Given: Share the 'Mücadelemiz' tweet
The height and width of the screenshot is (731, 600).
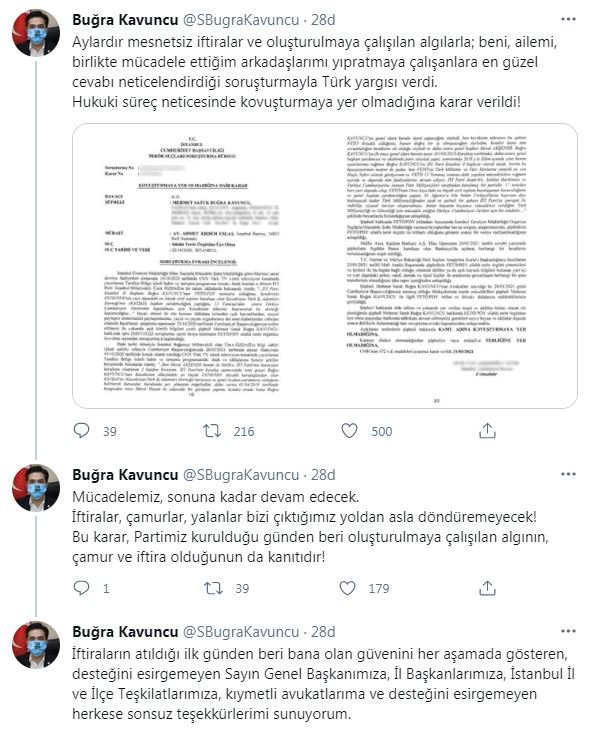Looking at the screenshot, I should [487, 588].
